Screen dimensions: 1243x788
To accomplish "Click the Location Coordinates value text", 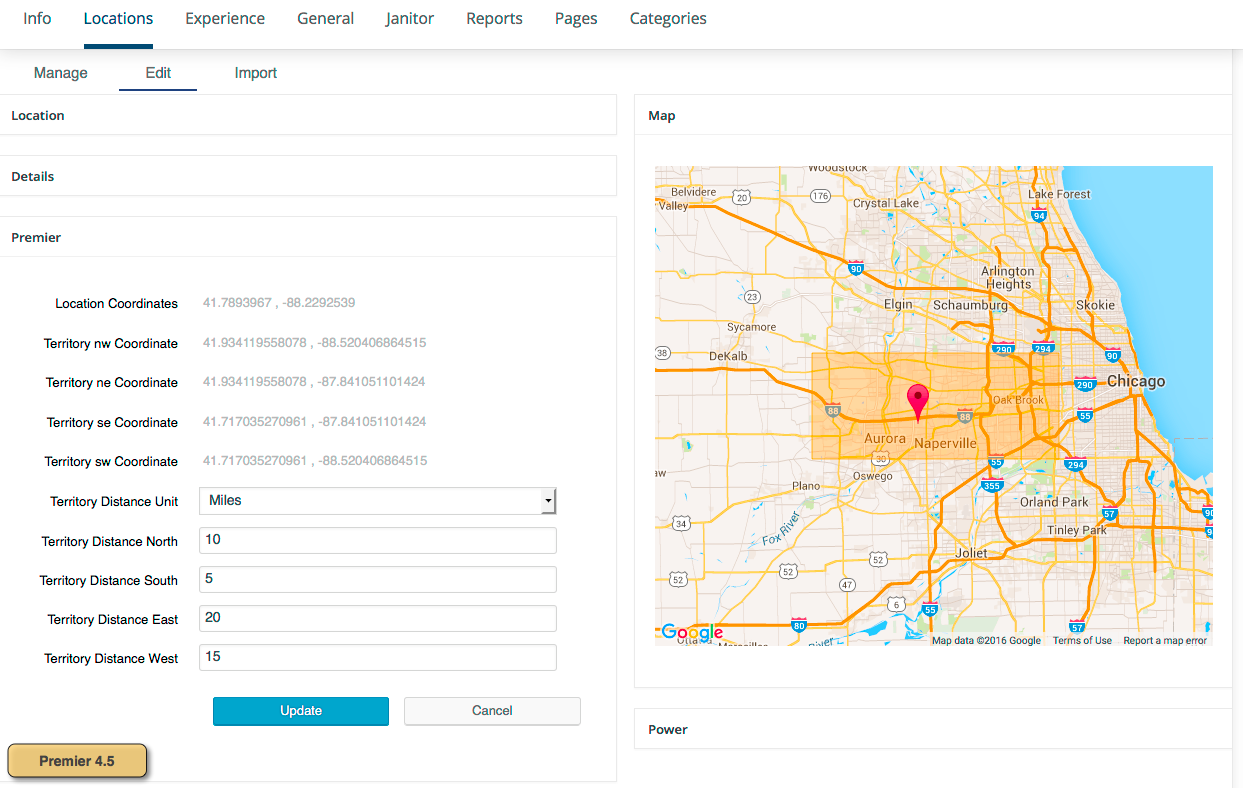I will [x=279, y=303].
